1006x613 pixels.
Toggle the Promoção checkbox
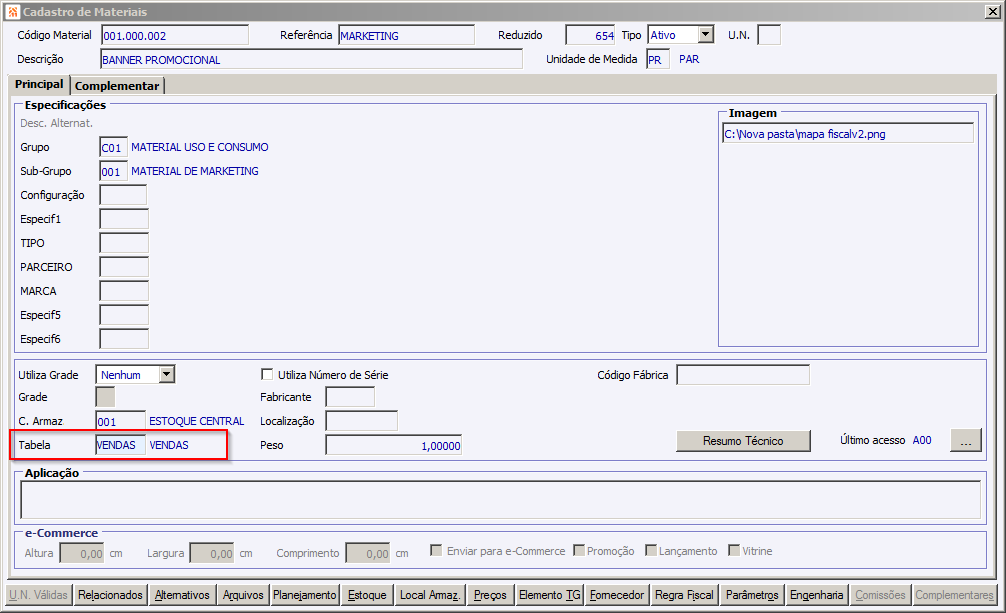tap(579, 550)
